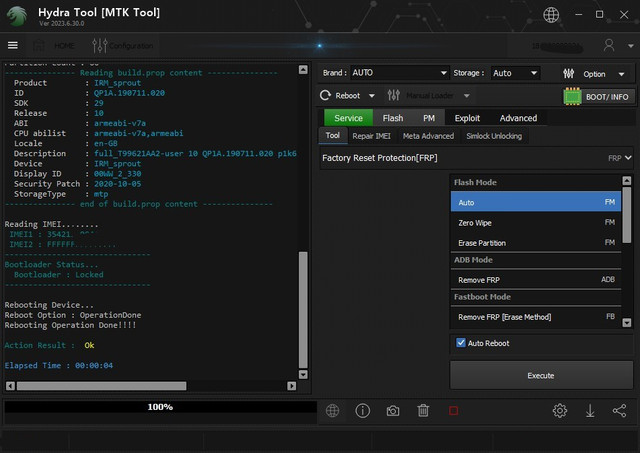This screenshot has height=453, width=640.
Task: Click the info icon in bottom toolbar
Action: pyautogui.click(x=363, y=410)
